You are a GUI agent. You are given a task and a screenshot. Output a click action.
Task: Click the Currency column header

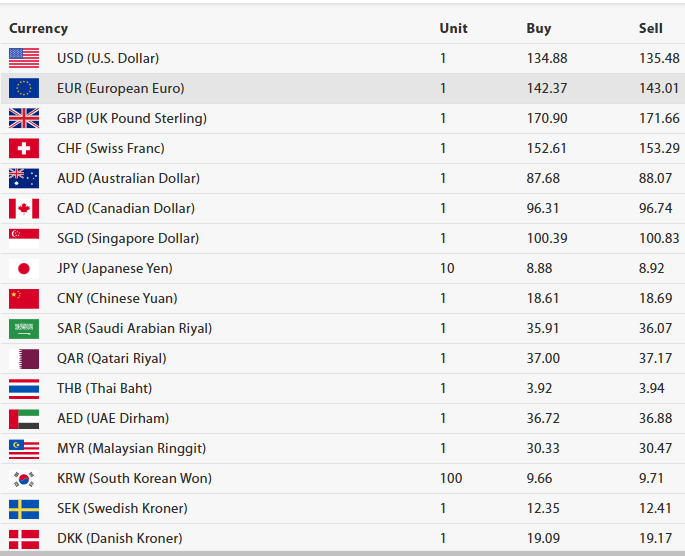[38, 28]
